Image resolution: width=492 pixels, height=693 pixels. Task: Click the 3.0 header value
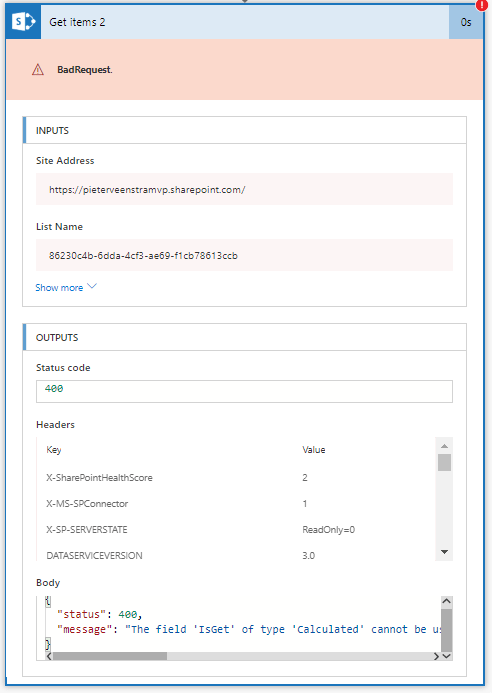click(309, 556)
